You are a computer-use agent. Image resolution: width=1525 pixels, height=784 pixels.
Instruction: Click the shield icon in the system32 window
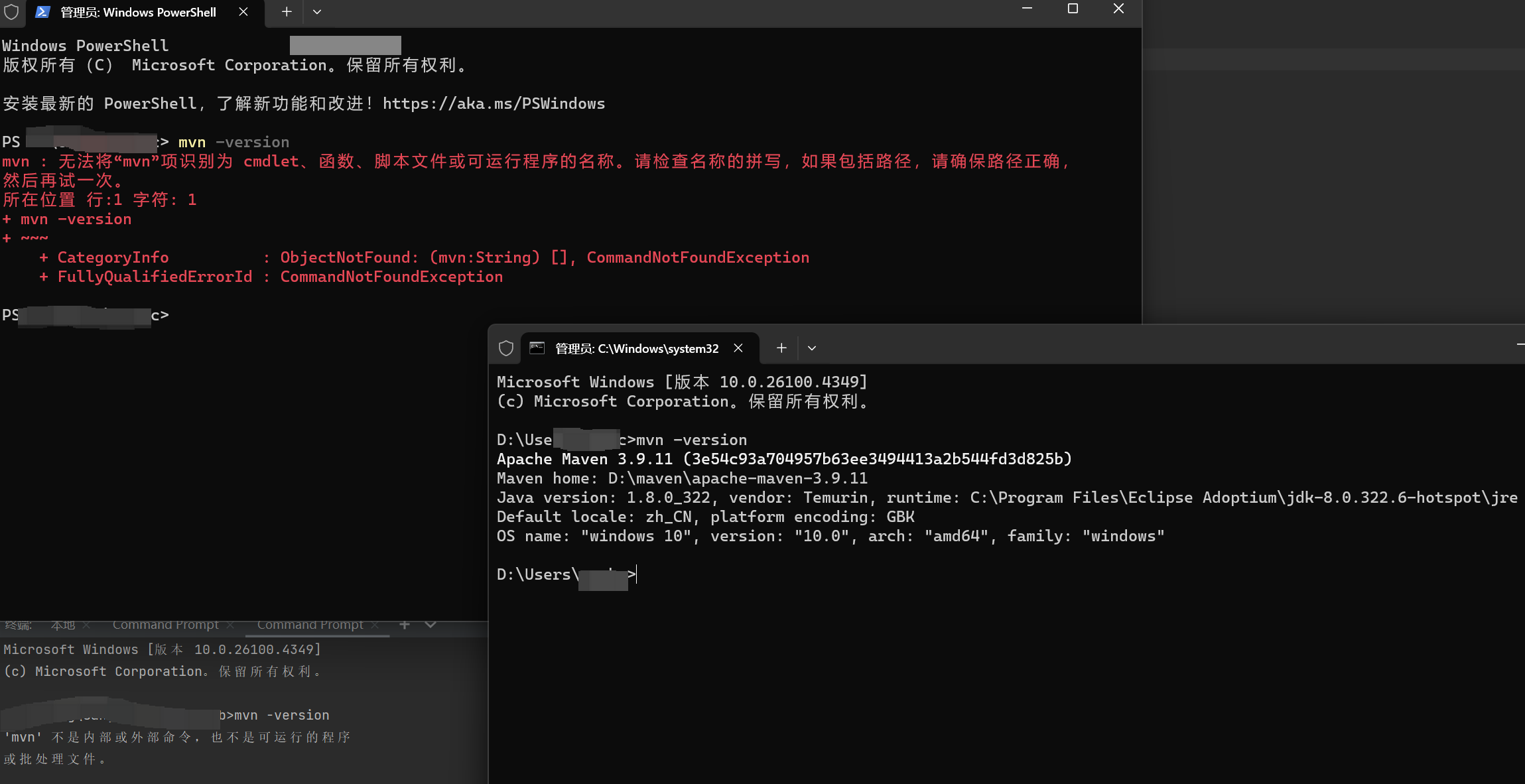pyautogui.click(x=506, y=348)
